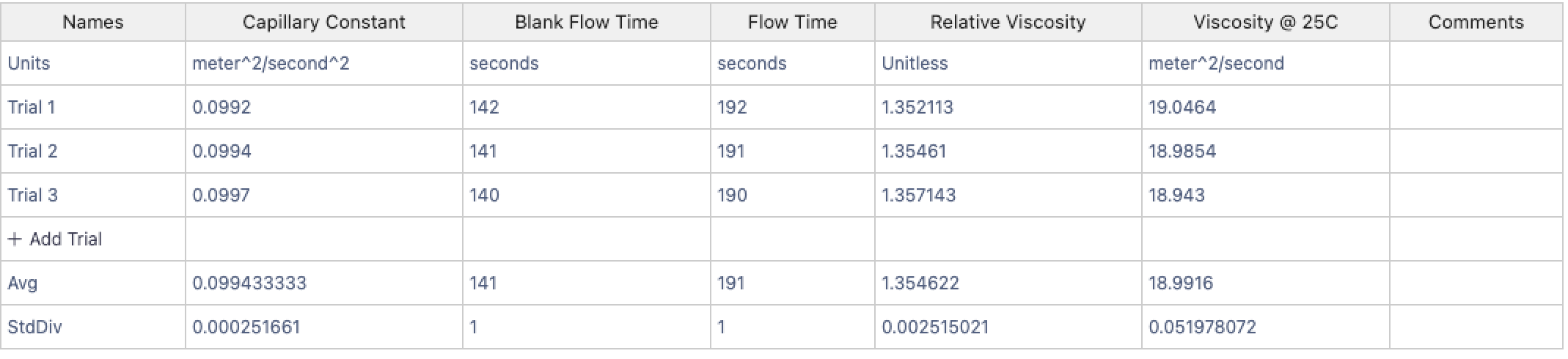Select the Comments column header
The image size is (1568, 359).
[1476, 22]
